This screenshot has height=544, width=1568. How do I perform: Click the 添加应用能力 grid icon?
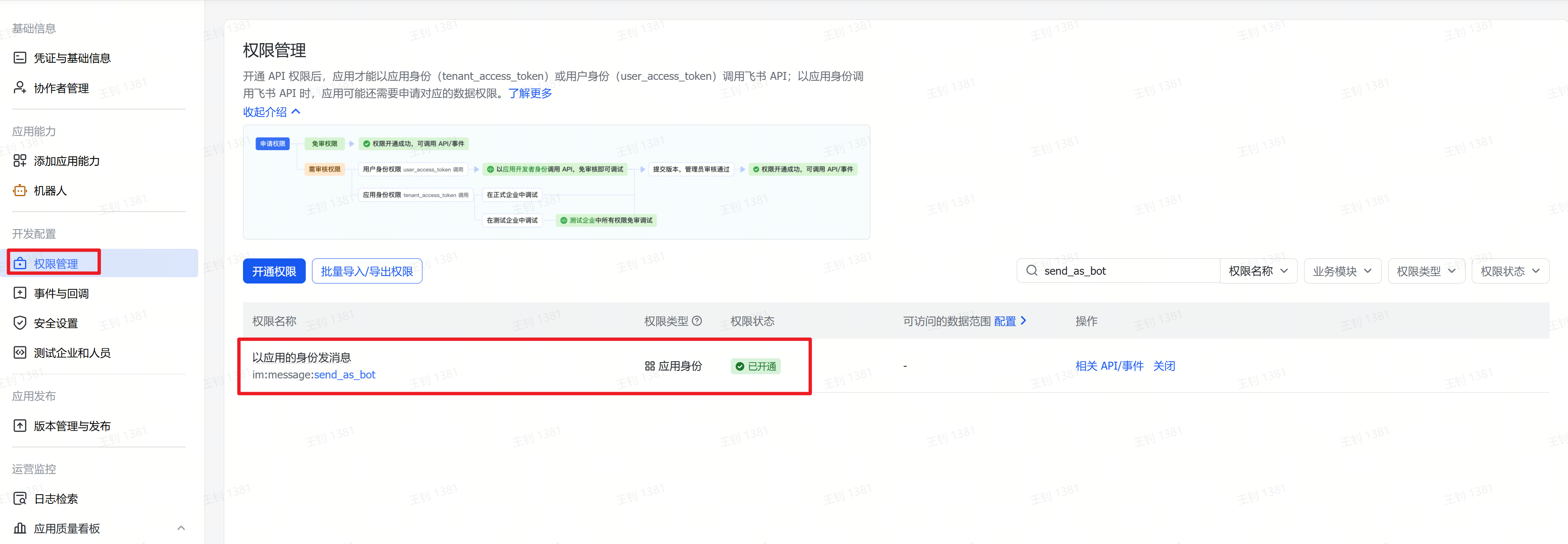click(20, 161)
